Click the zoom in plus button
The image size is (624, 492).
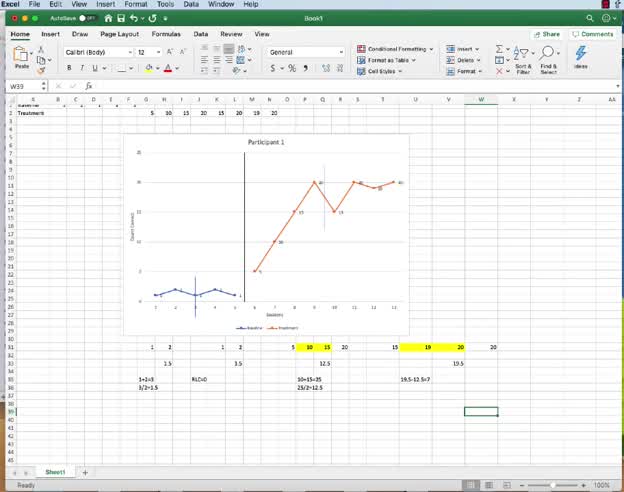tap(583, 485)
